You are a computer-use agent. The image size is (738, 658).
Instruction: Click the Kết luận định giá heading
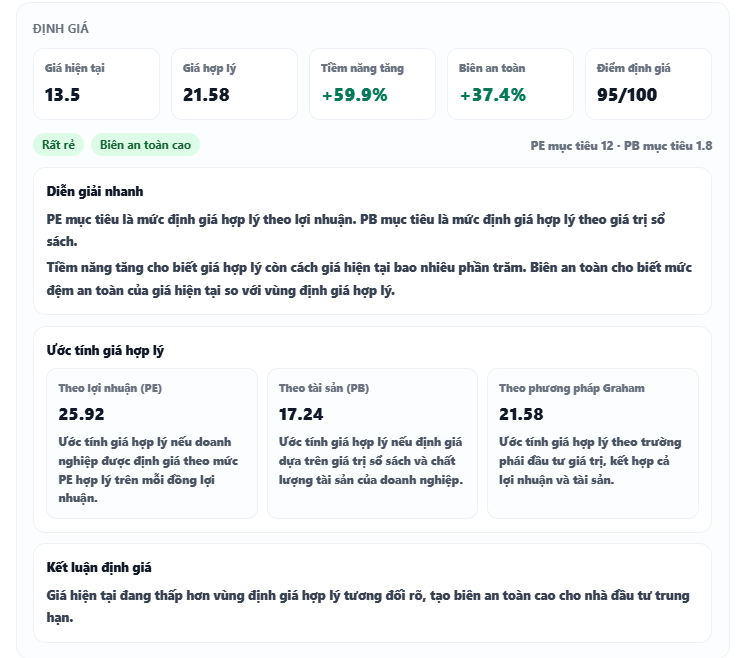[x=99, y=567]
